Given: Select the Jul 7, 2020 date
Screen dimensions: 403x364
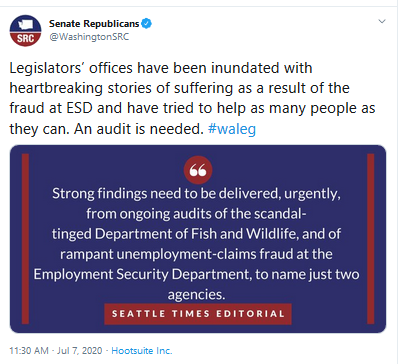Looking at the screenshot, I should coord(79,351).
